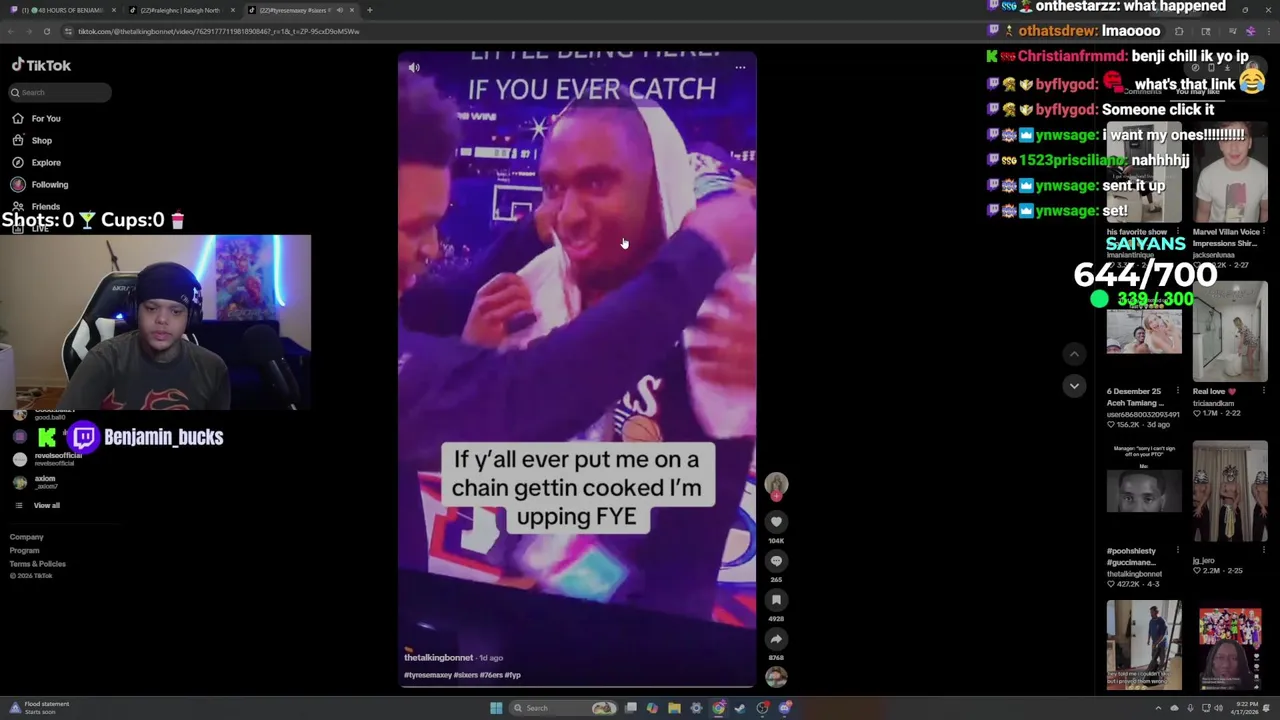Open the comments via the speech-bubble icon

tap(776, 561)
